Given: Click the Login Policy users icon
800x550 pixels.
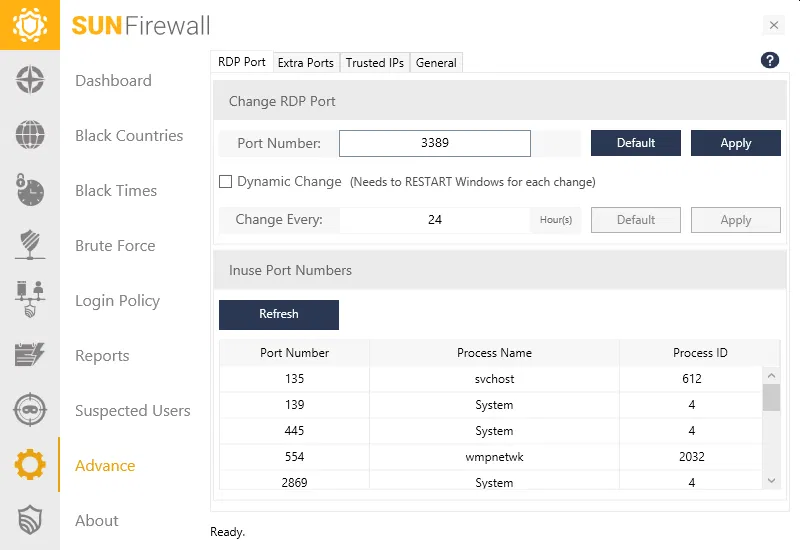Looking at the screenshot, I should tap(30, 300).
